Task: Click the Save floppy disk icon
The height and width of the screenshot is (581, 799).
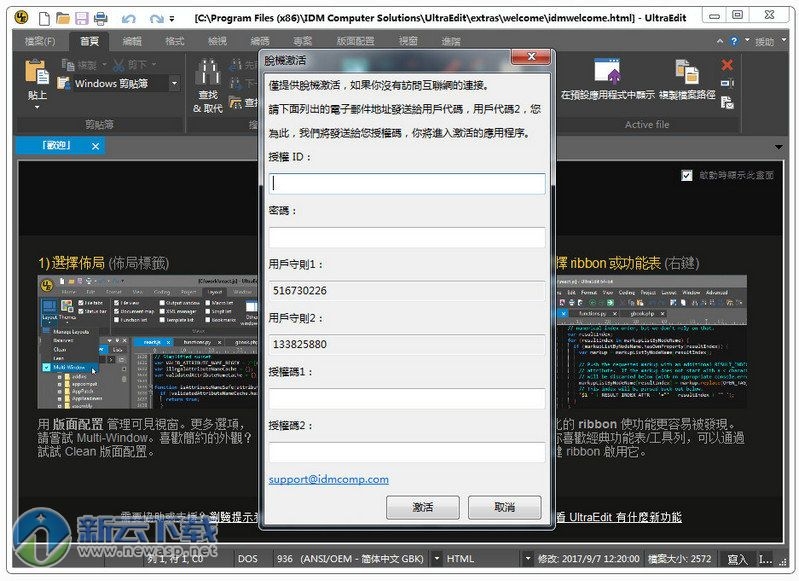Action: [x=82, y=18]
